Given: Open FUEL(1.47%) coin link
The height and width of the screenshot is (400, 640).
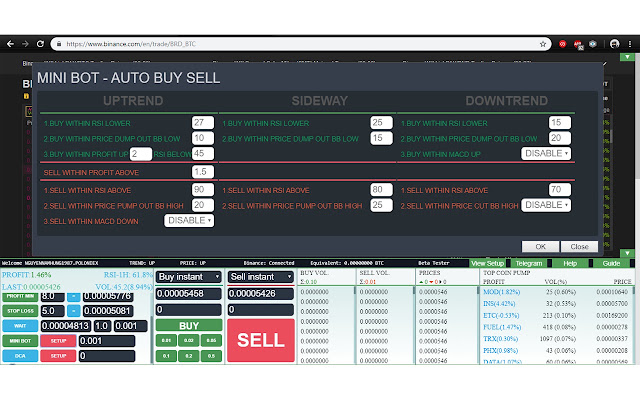Looking at the screenshot, I should (x=502, y=327).
